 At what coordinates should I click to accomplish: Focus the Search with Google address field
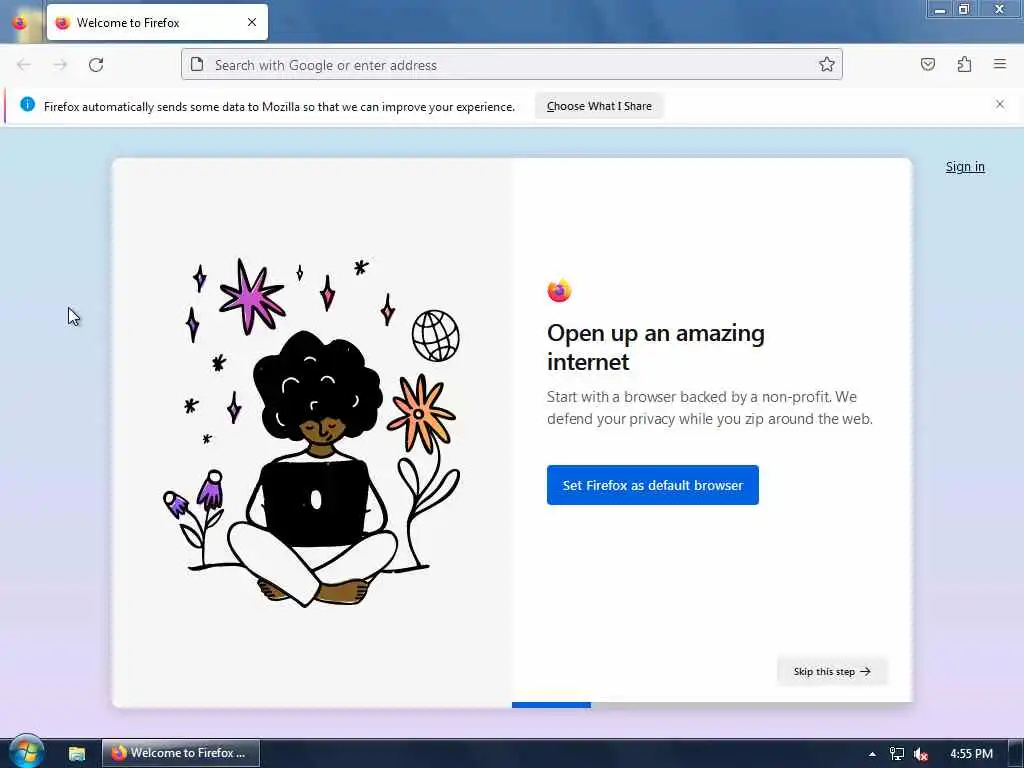pyautogui.click(x=511, y=65)
